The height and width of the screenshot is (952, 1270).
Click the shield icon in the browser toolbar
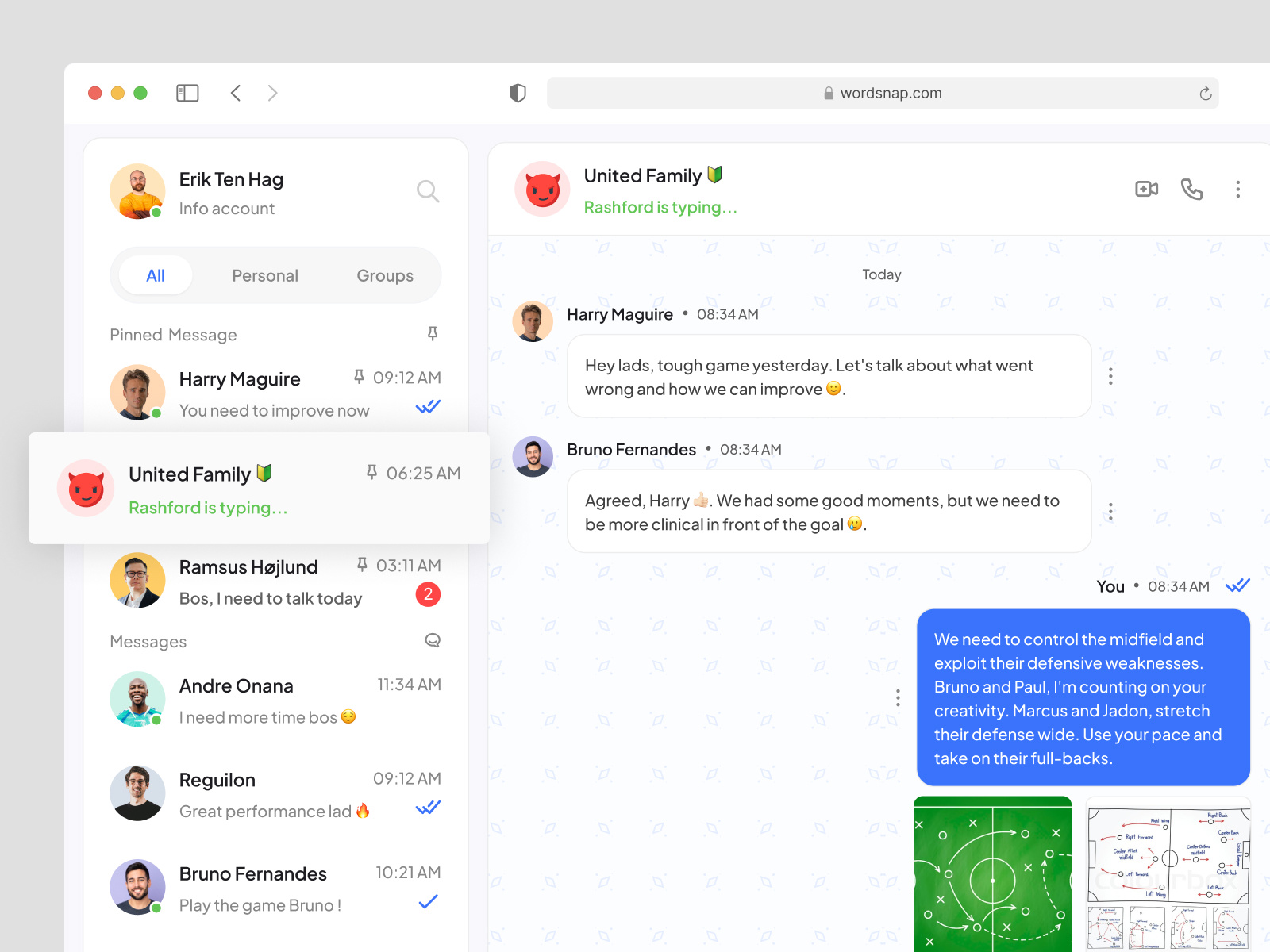coord(518,93)
